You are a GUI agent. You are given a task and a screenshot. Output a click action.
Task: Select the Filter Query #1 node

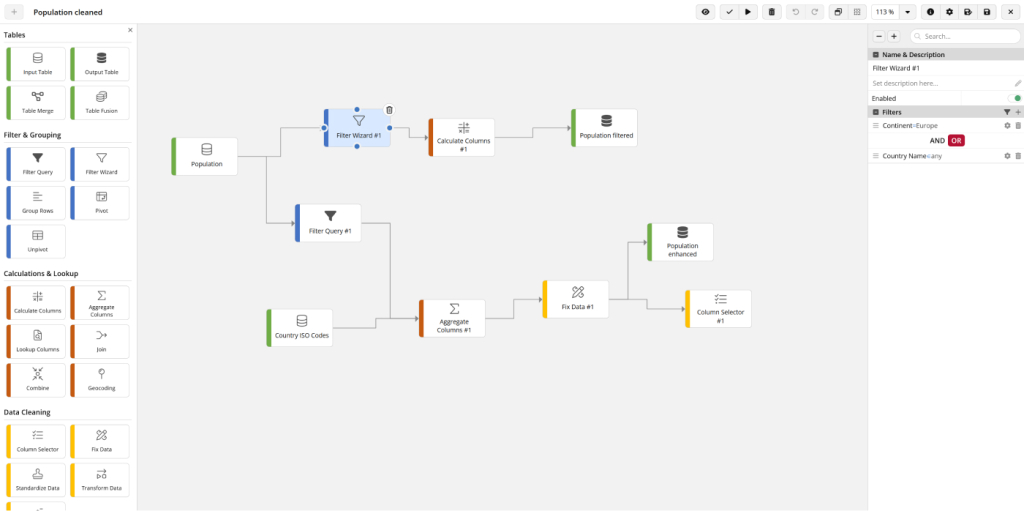[328, 223]
